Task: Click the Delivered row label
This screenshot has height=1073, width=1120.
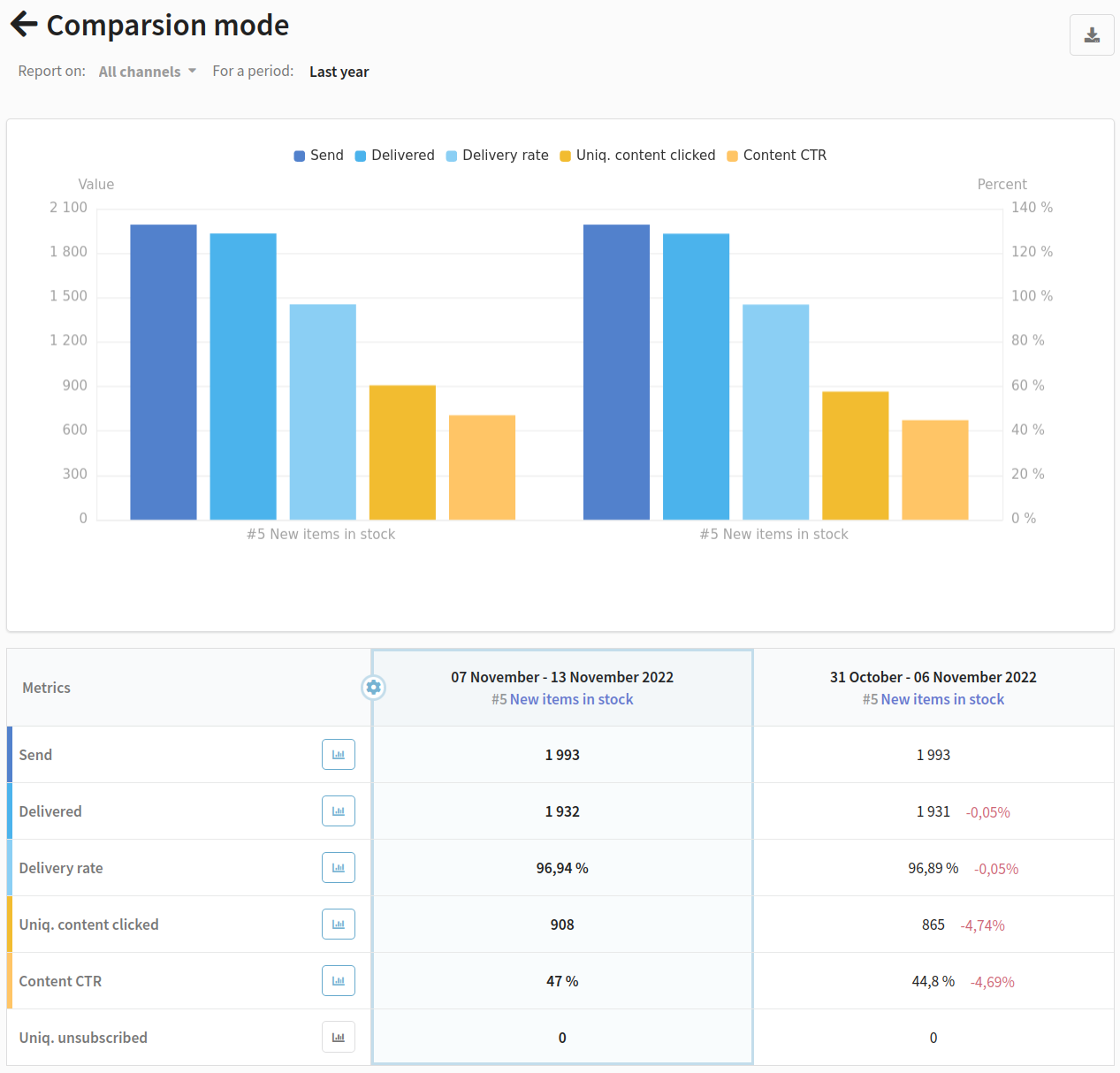Action: coord(50,811)
